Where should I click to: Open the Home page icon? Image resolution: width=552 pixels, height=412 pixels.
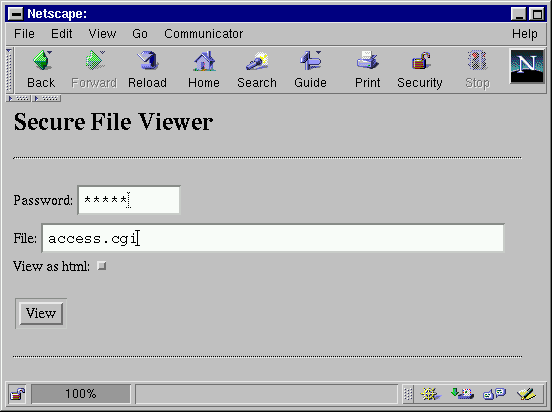coord(204,61)
